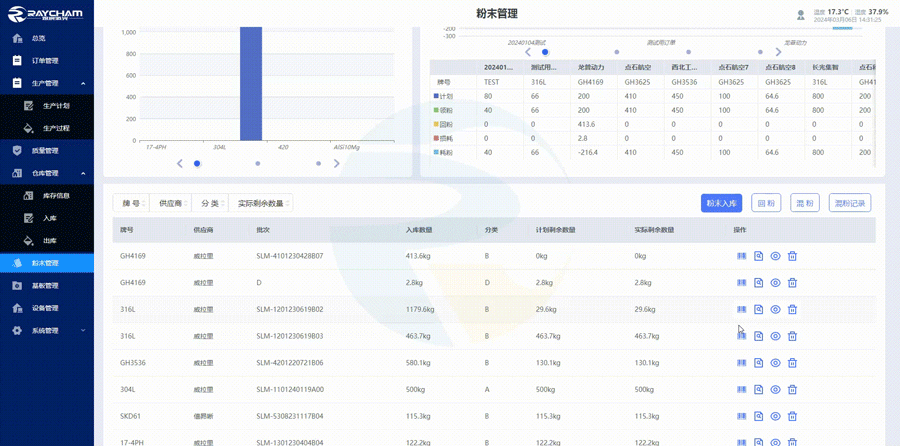This screenshot has width=900, height=446.
Task: Collapse the 生产管理 sidebar menu
Action: click(x=83, y=83)
